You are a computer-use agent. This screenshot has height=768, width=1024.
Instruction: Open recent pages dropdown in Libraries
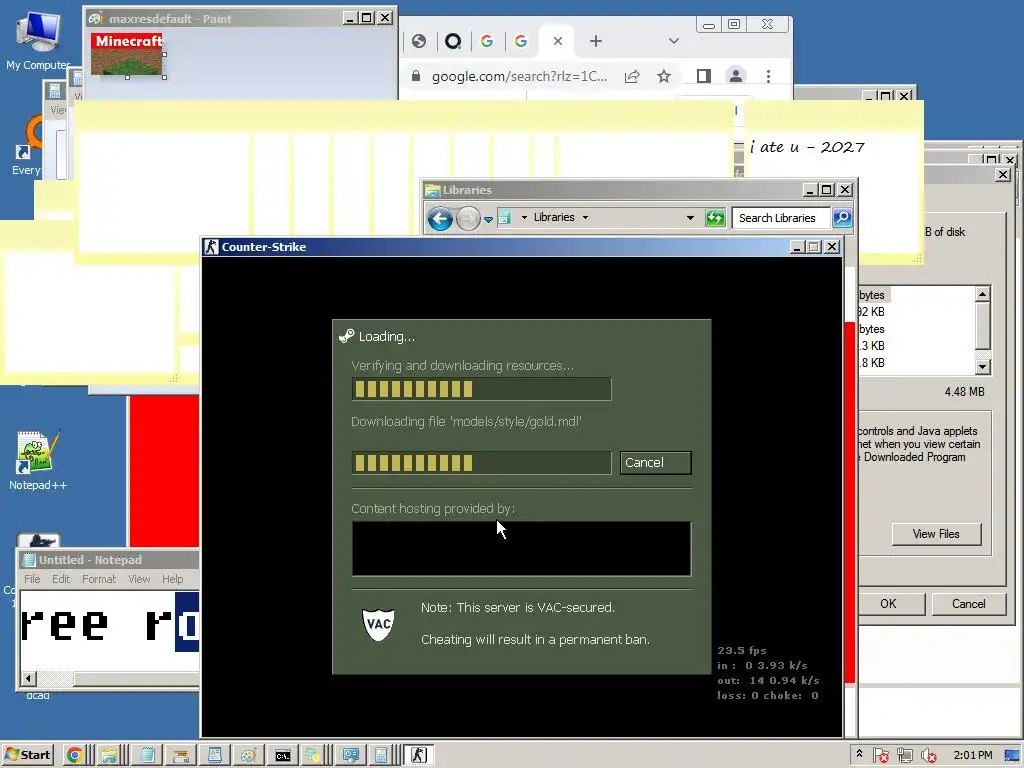click(x=488, y=219)
